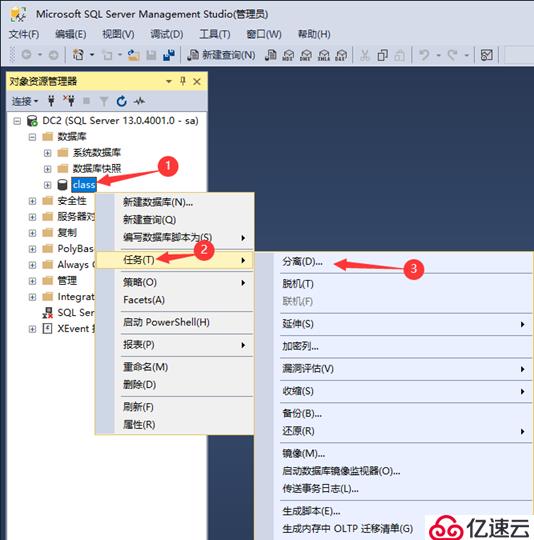Click the XMLA query toolbar icon

pos(324,55)
